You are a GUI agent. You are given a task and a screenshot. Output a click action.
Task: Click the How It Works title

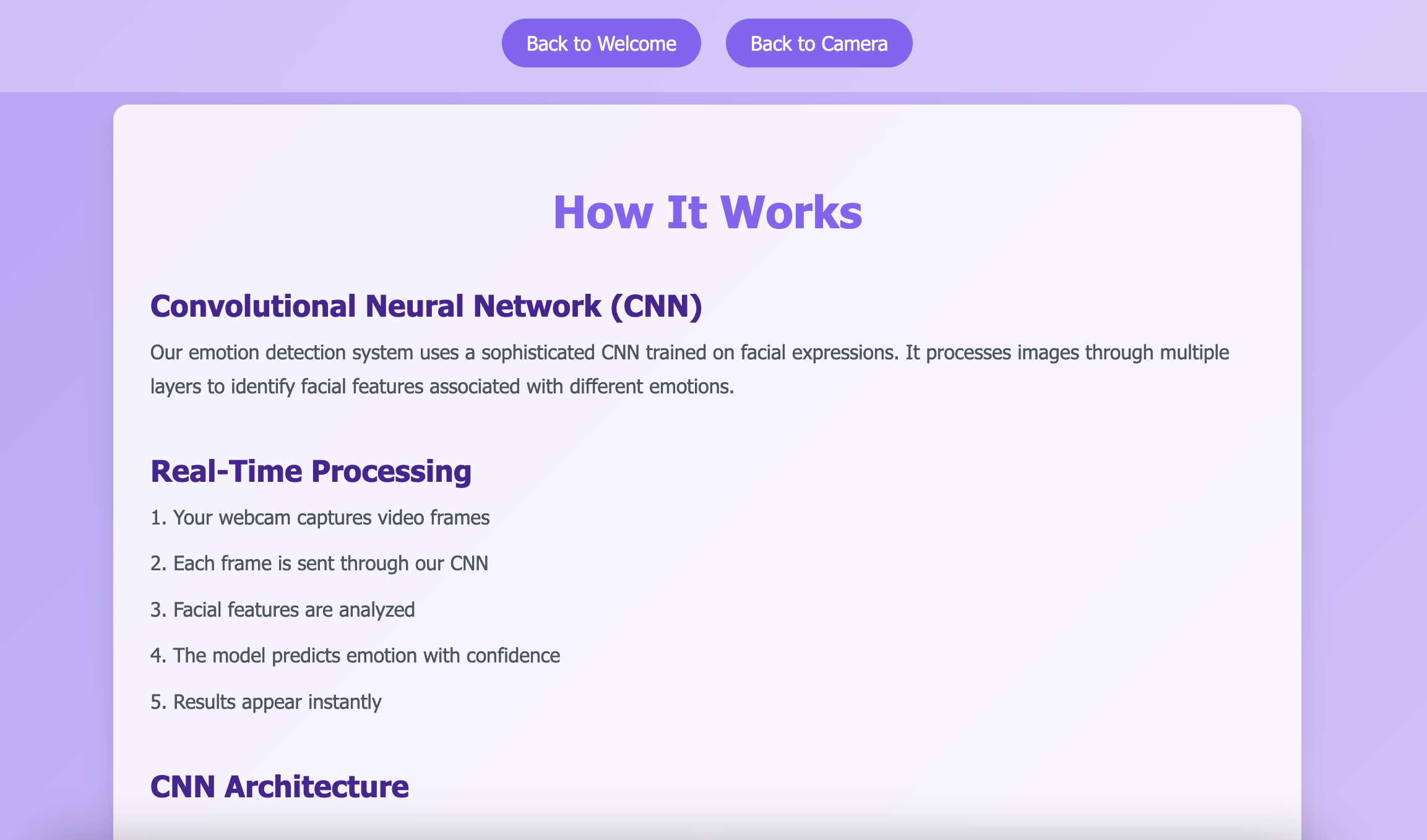coord(707,212)
